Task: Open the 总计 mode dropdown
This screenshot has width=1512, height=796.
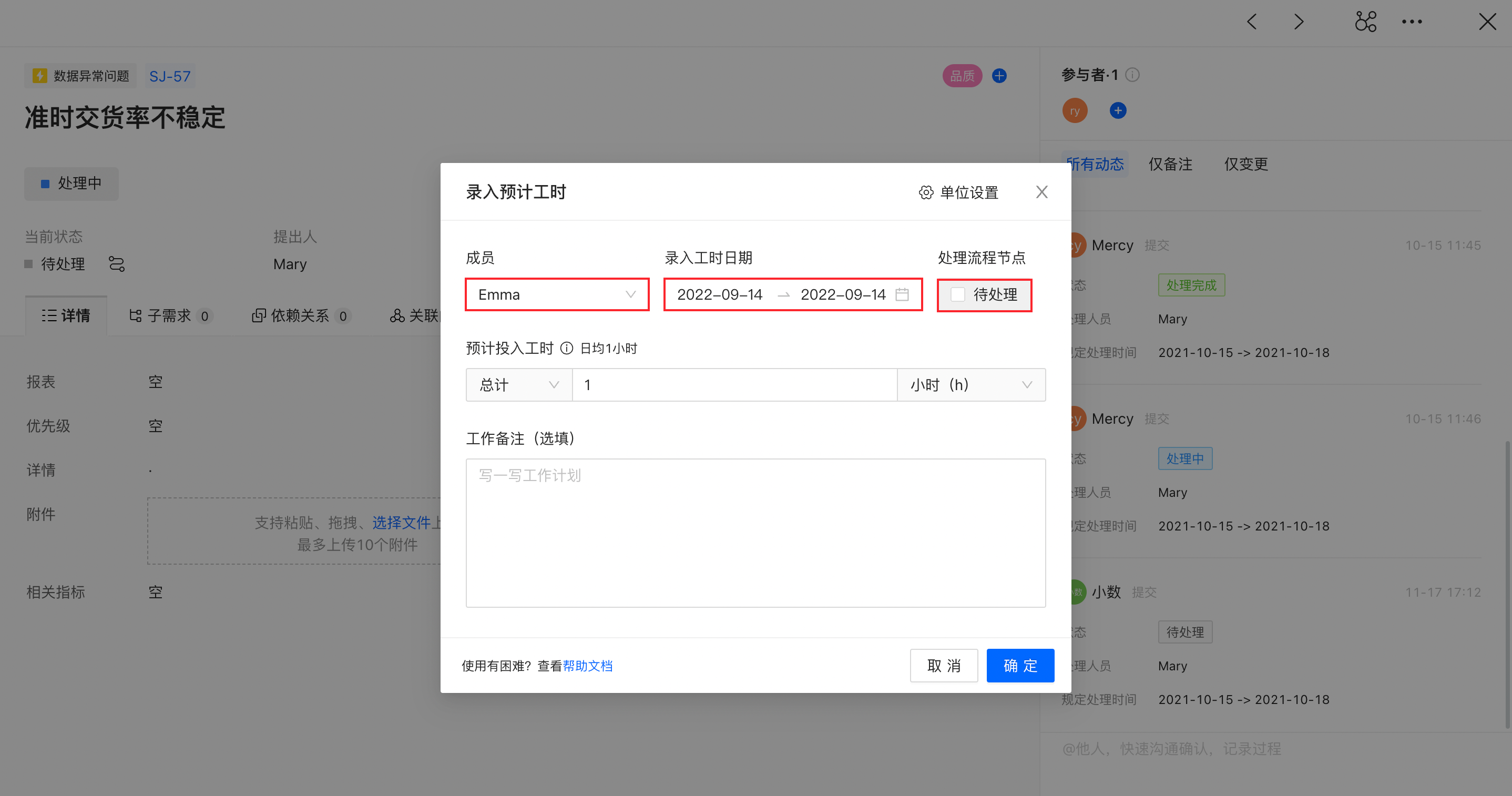Action: tap(518, 385)
